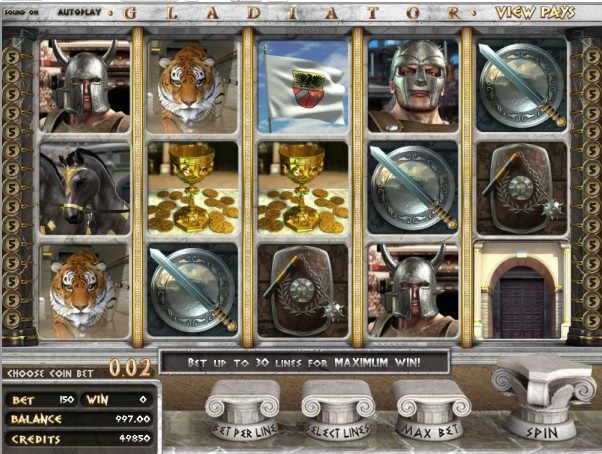Toggle the Sound On setting
This screenshot has height=454, width=602.
[22, 13]
